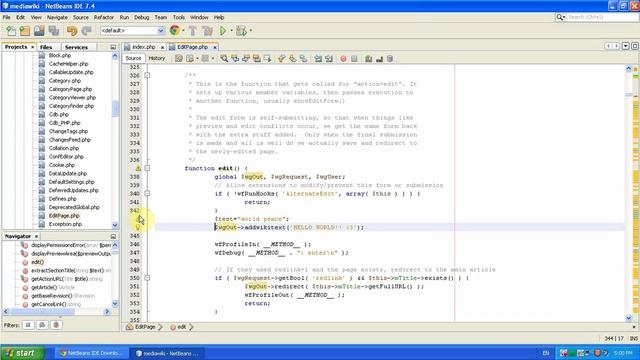Click the Toggle Bookmark icon
640x360 pixels.
[x=303, y=59]
